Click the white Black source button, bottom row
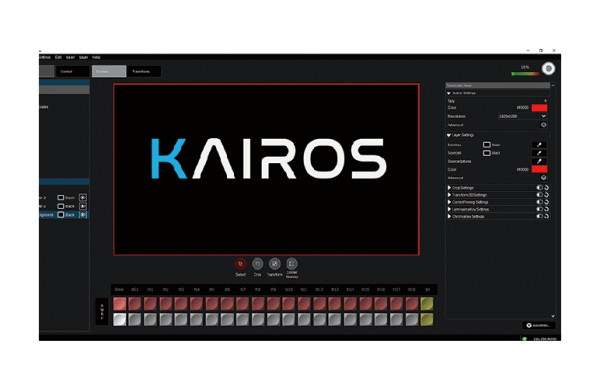Image resolution: width=600 pixels, height=389 pixels. tap(119, 319)
